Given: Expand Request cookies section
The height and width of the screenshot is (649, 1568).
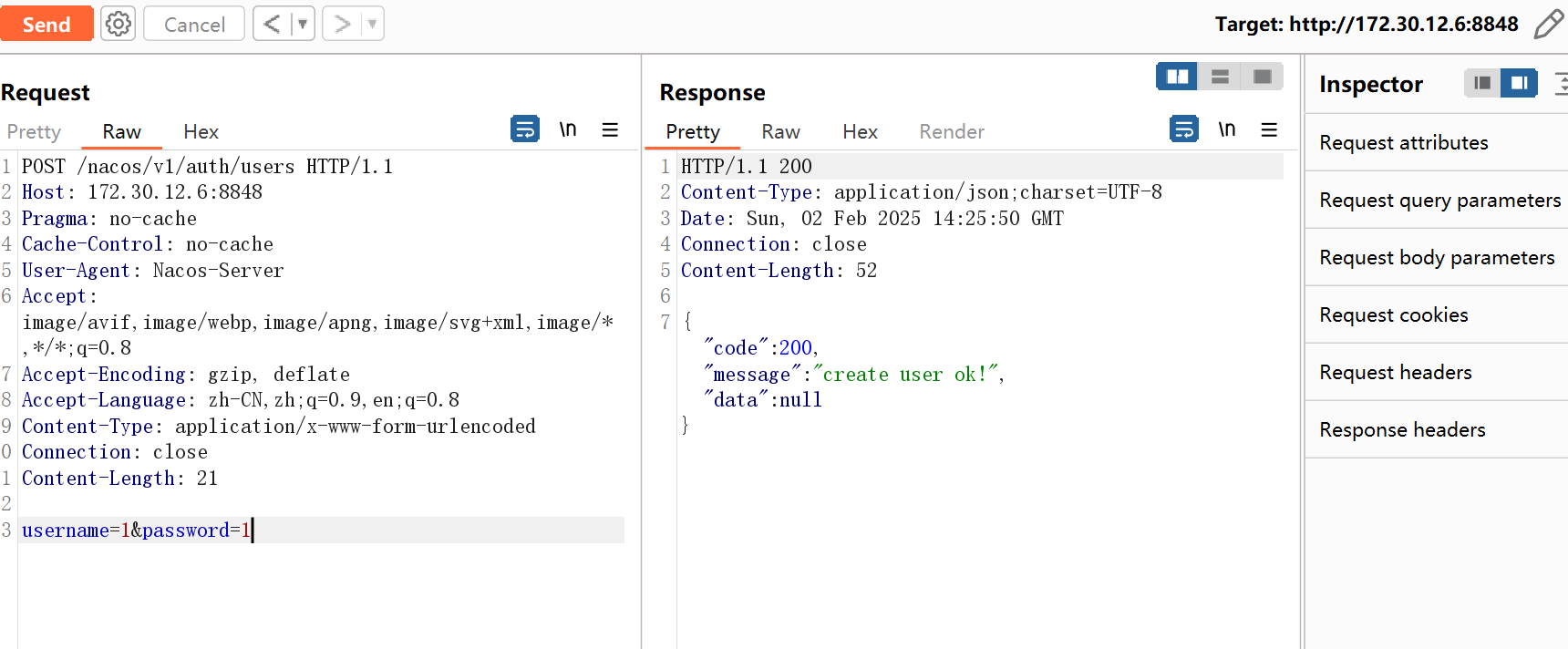Looking at the screenshot, I should pyautogui.click(x=1436, y=314).
